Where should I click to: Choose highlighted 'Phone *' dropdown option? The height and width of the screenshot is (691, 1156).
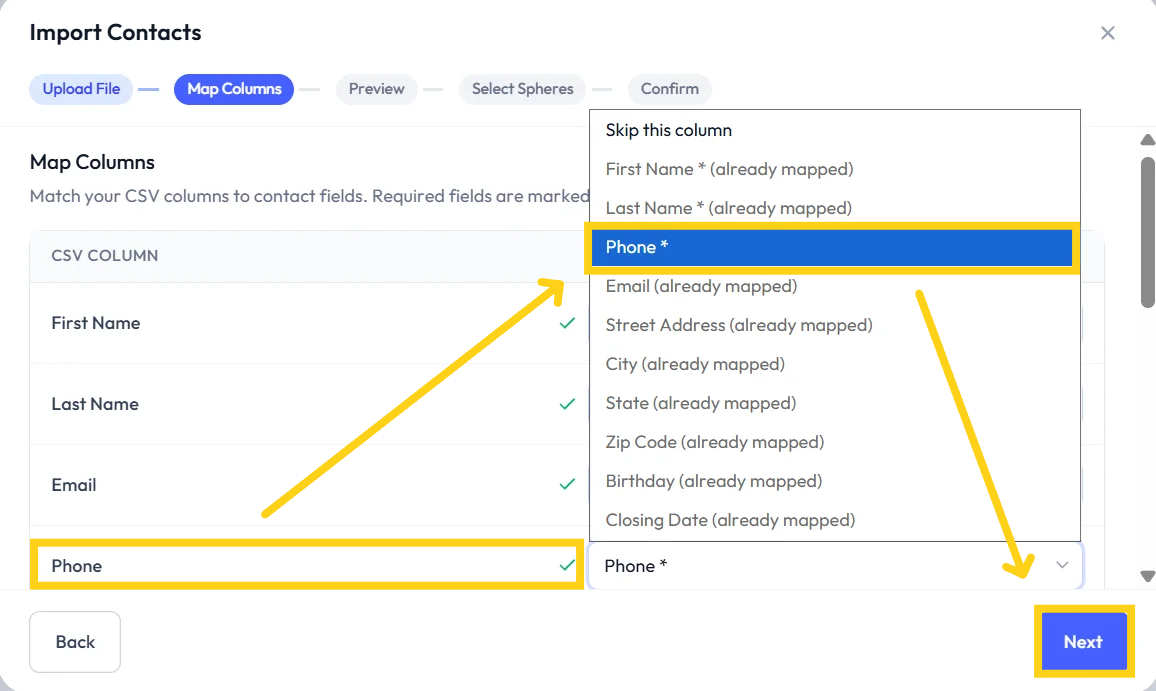(830, 247)
